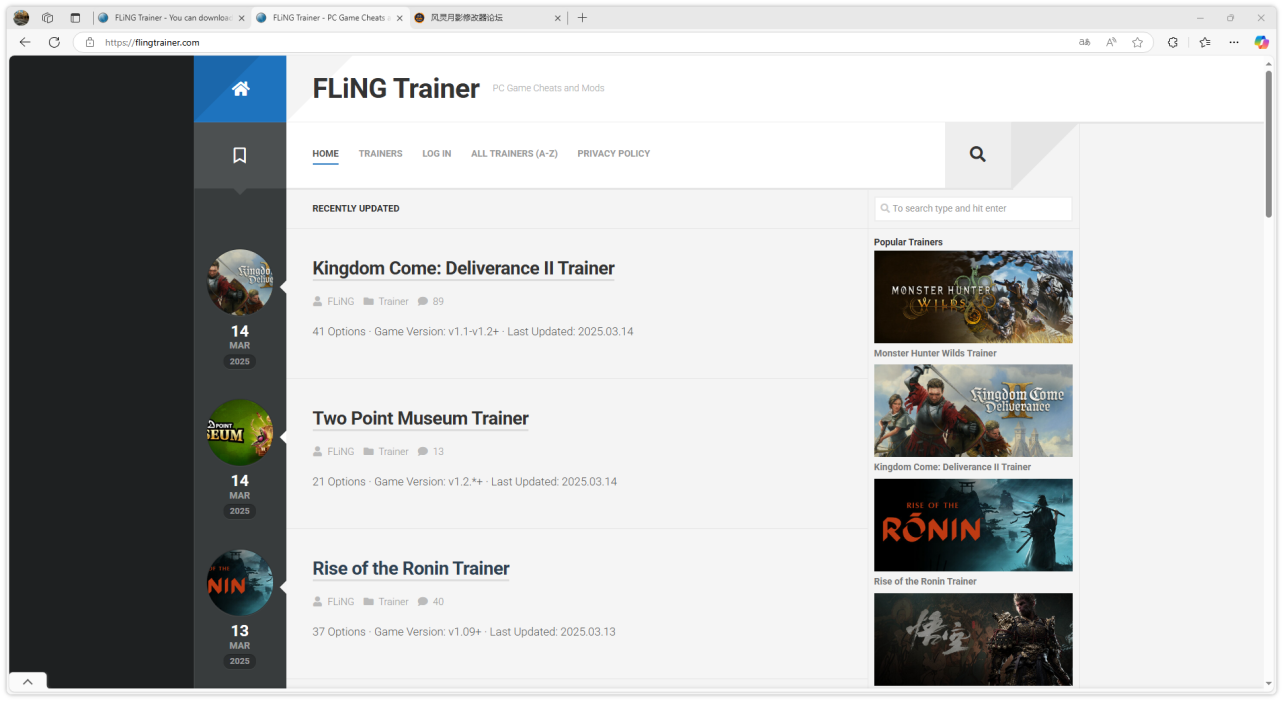Click the browser back arrow
Image resolution: width=1283 pixels, height=701 pixels.
(x=25, y=42)
